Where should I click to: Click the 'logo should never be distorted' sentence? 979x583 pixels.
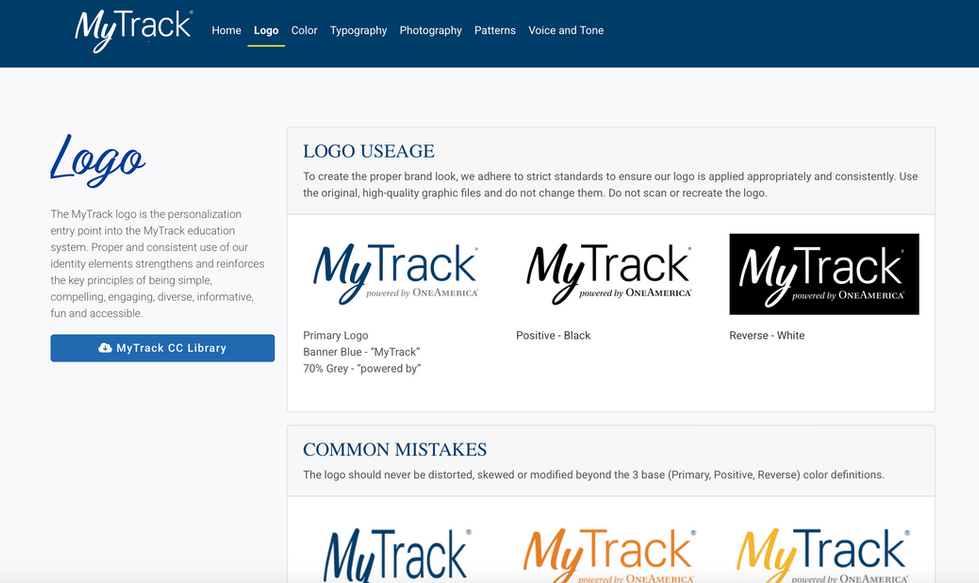pos(593,475)
